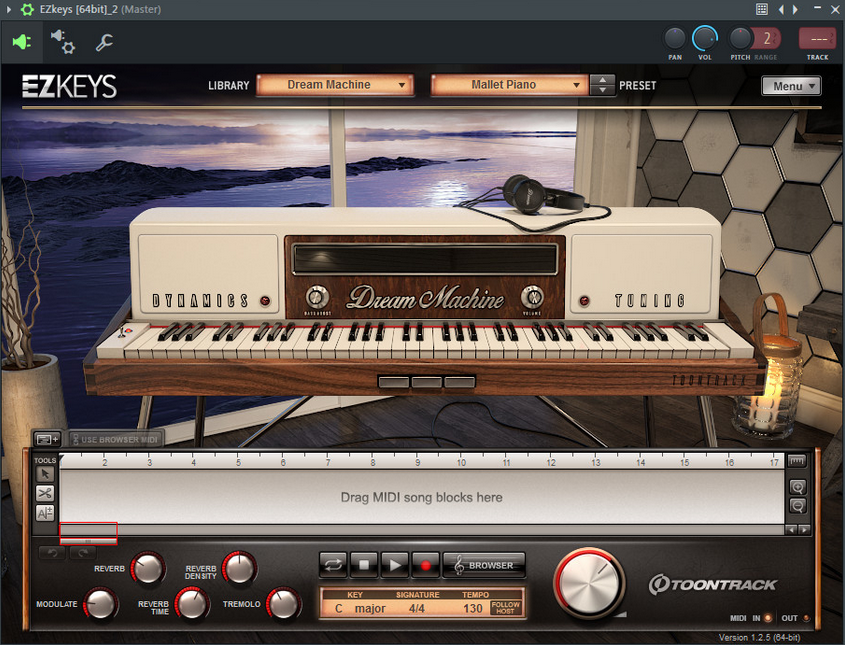The height and width of the screenshot is (645, 845).
Task: Toggle the plugin speaker mute icon
Action: point(22,42)
